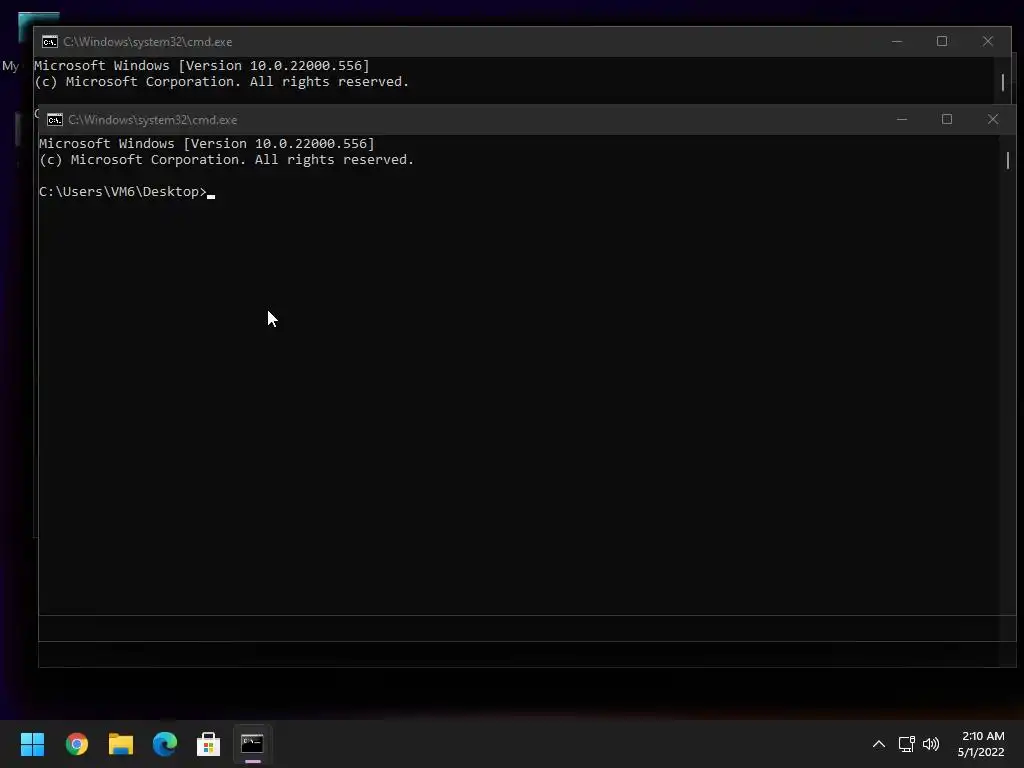Viewport: 1024px width, 768px height.
Task: Click the back cmd.exe window title icon
Action: (x=50, y=42)
